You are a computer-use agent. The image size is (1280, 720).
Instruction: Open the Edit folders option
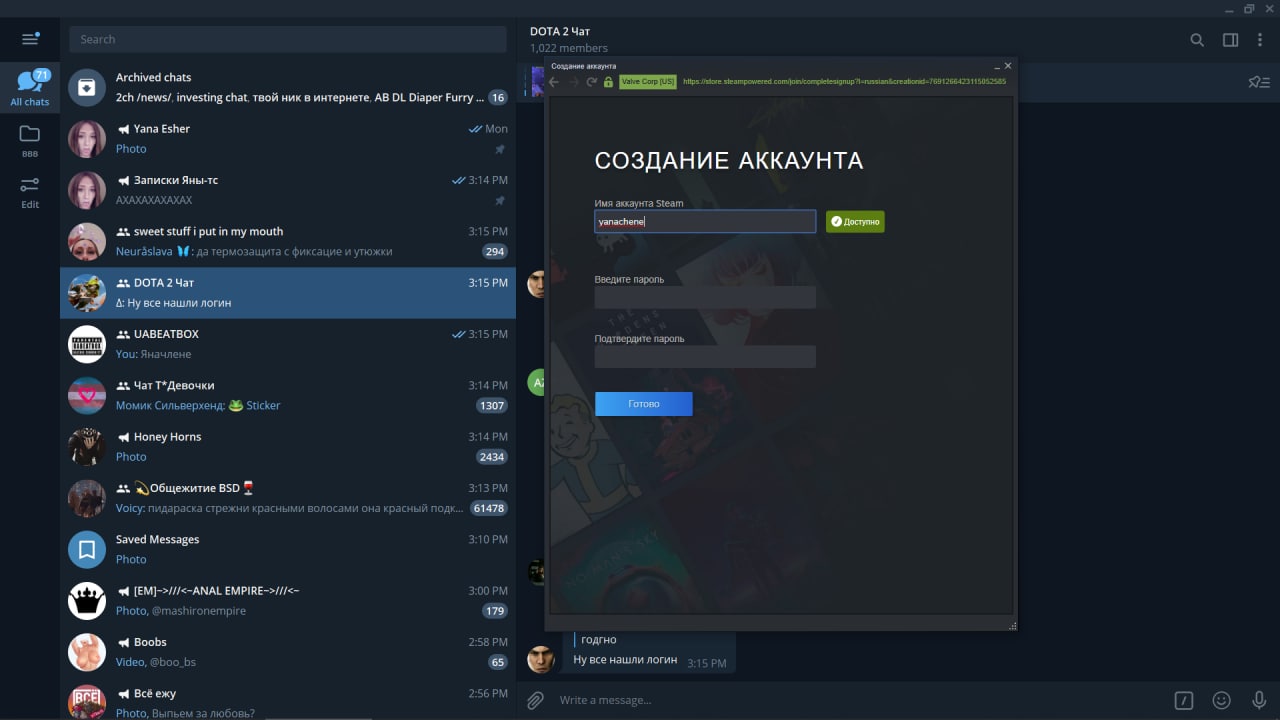coord(30,192)
